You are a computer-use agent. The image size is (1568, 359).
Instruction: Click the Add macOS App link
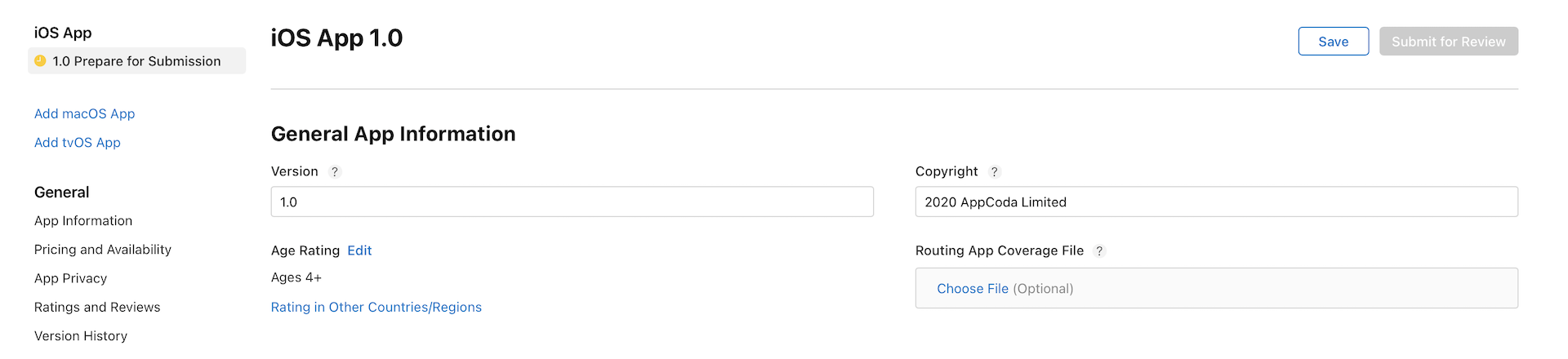[84, 114]
